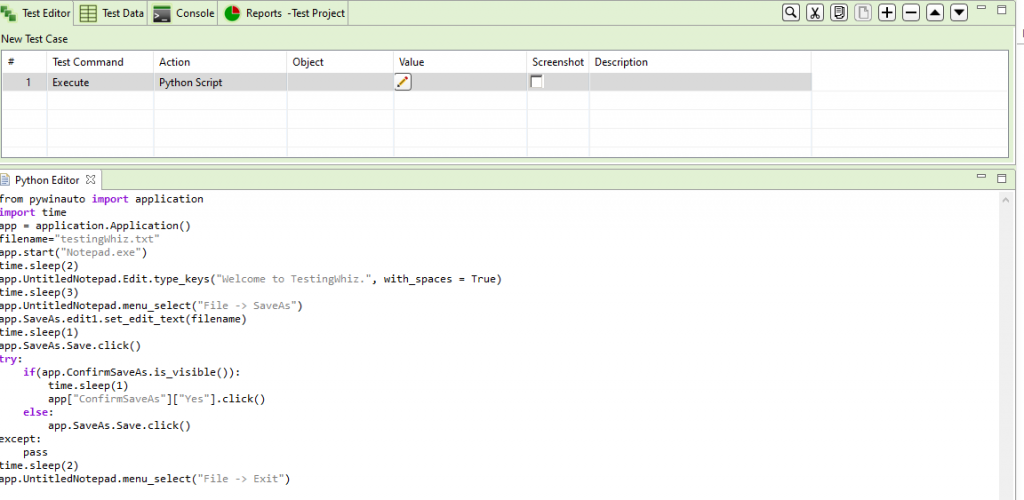Remove a test step with the minus icon
The height and width of the screenshot is (500, 1024).
tap(911, 12)
